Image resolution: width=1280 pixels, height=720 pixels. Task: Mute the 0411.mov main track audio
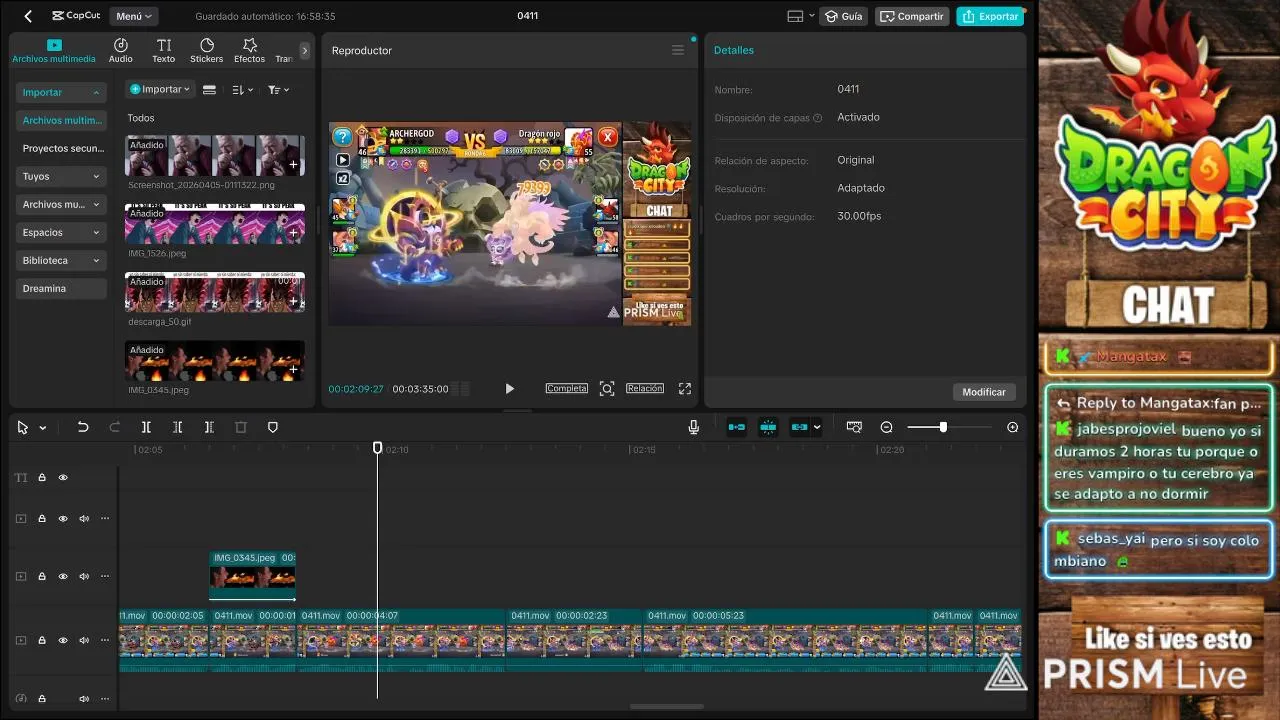tap(84, 640)
